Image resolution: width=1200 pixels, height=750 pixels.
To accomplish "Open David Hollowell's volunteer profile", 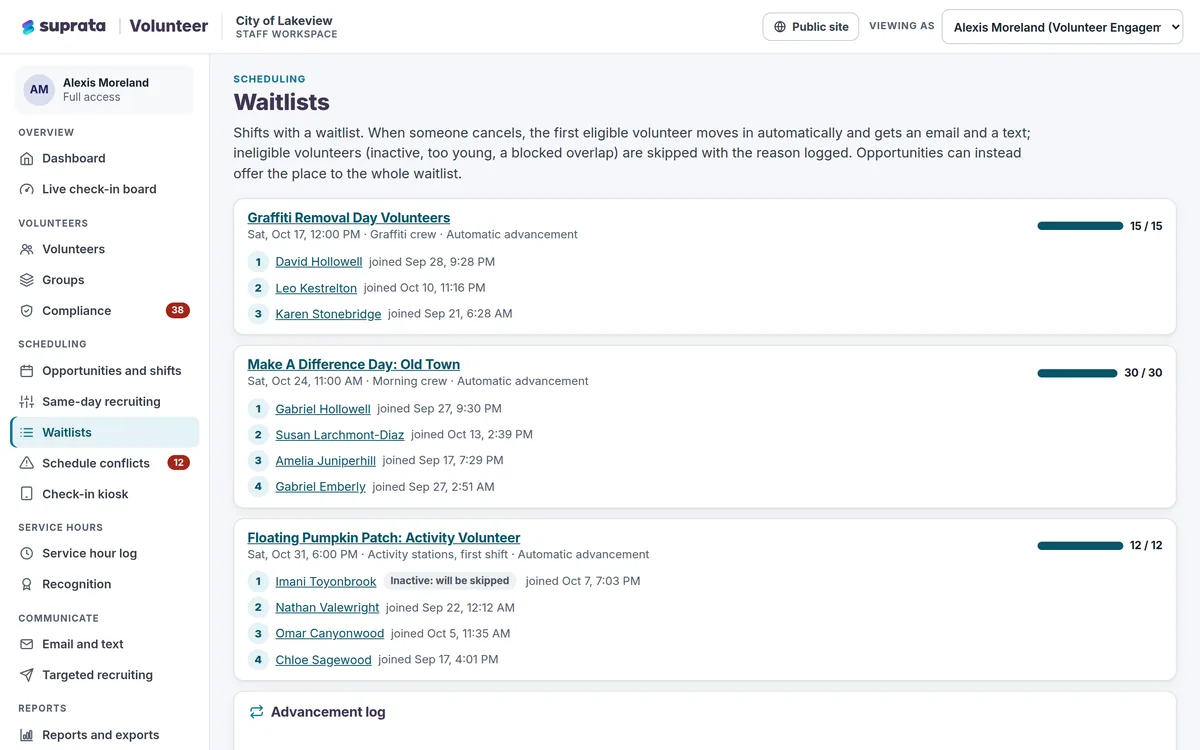I will point(319,262).
